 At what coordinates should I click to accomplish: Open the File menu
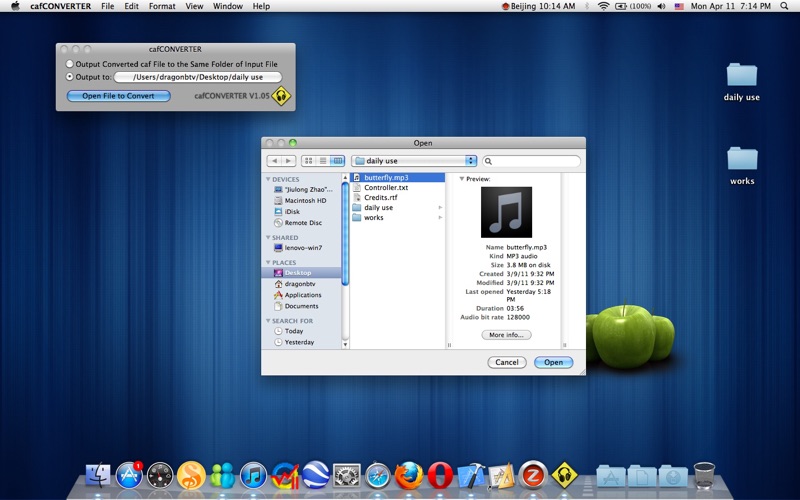(108, 6)
